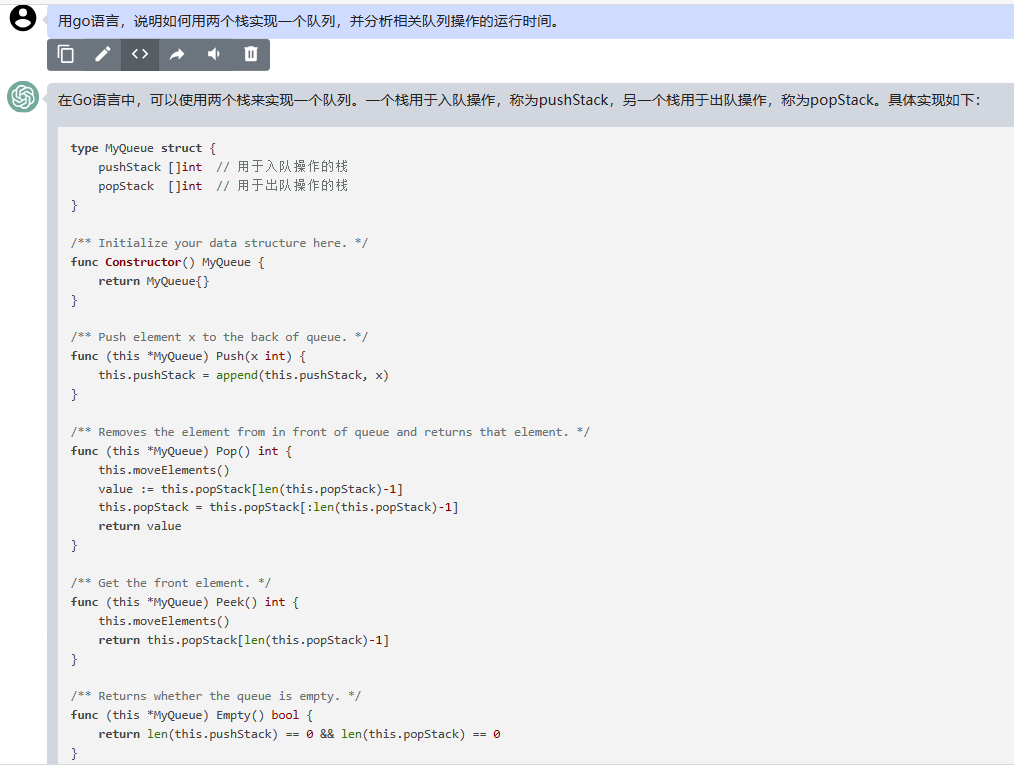Click 'this.moveElements()' inside the Peek function
Viewport: 1014px width, 765px height.
(x=164, y=621)
